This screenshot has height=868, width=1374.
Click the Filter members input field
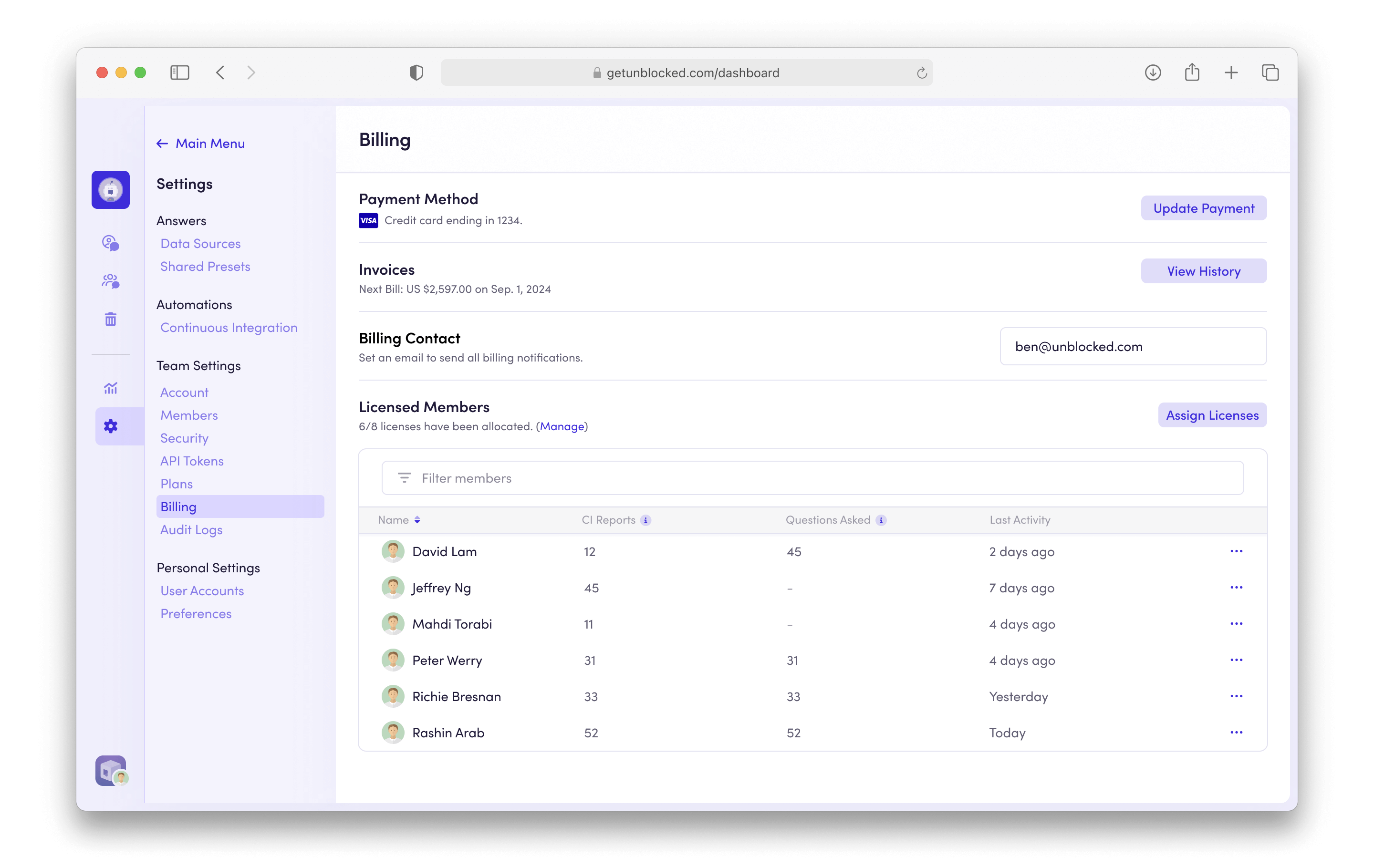point(812,478)
